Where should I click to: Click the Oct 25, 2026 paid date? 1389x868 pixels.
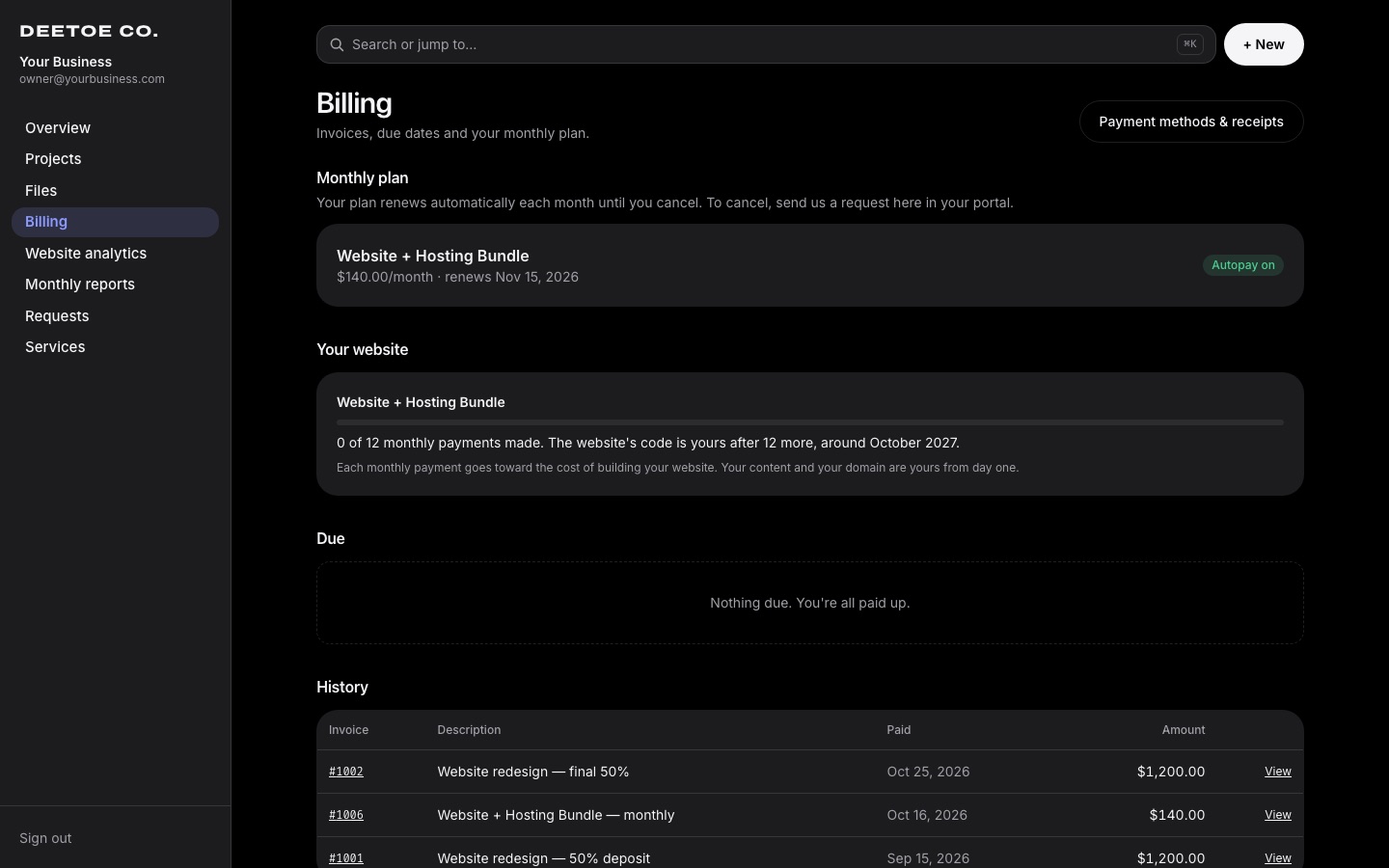coord(928,772)
